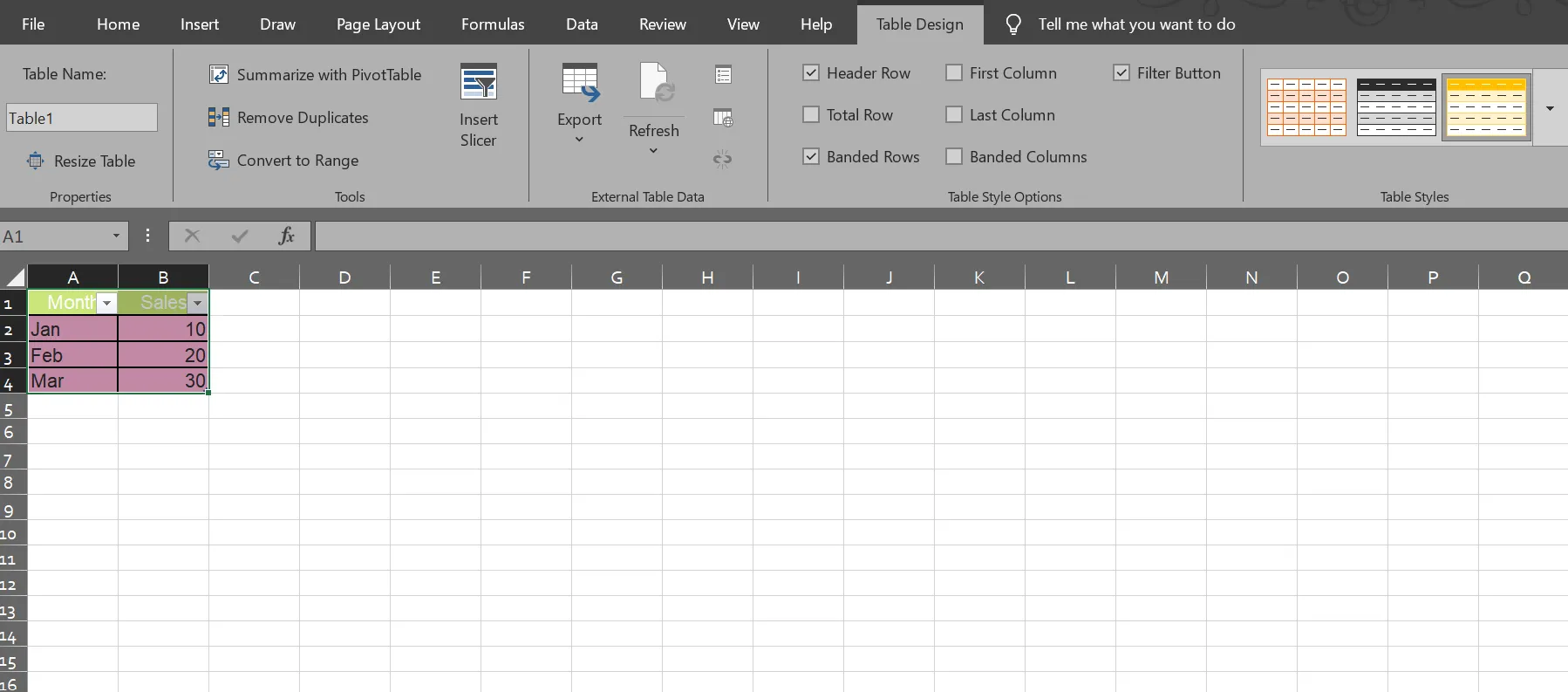Viewport: 1568px width, 692px height.
Task: Click the Convert to Range icon
Action: click(x=218, y=160)
